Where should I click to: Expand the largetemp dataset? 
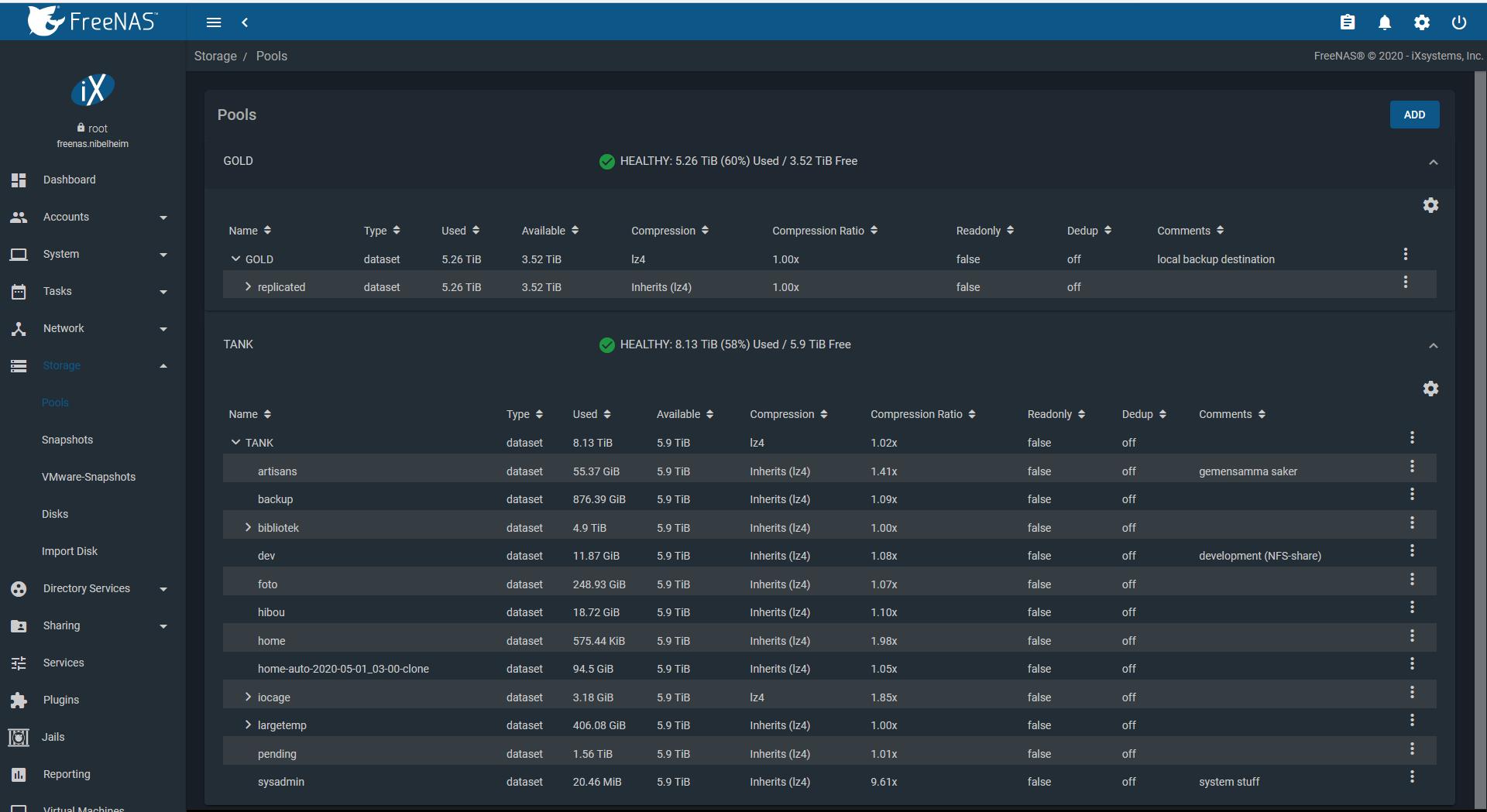click(x=248, y=725)
